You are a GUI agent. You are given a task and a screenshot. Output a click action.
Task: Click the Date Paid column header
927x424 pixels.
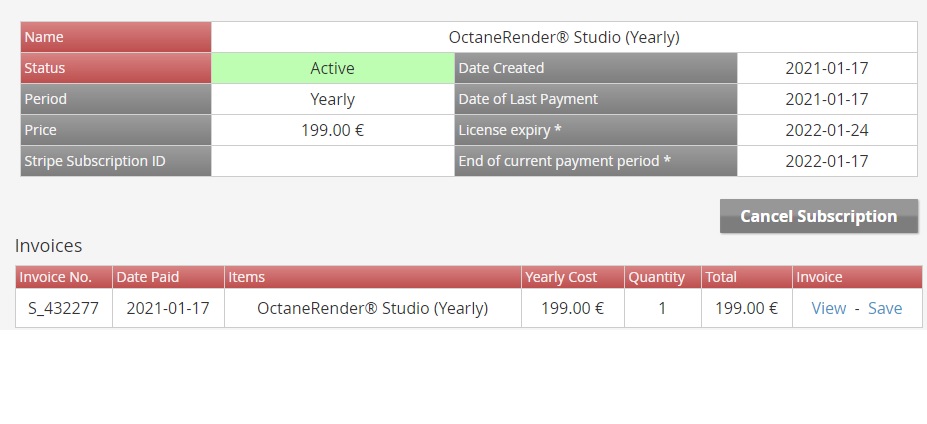tap(168, 277)
